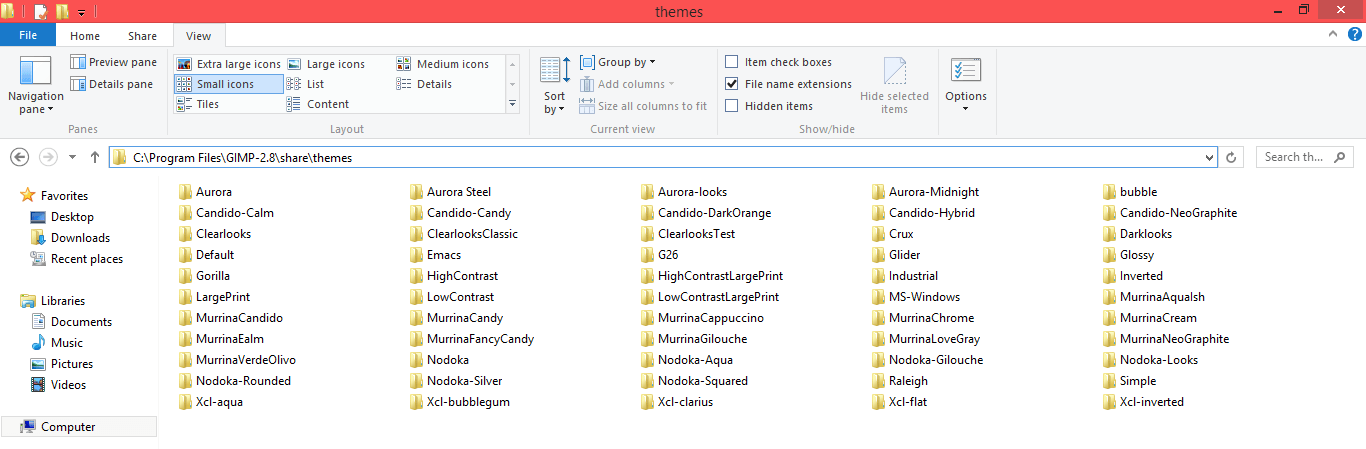Enable Item check boxes
Viewport: 1366px width, 449px height.
pos(732,62)
